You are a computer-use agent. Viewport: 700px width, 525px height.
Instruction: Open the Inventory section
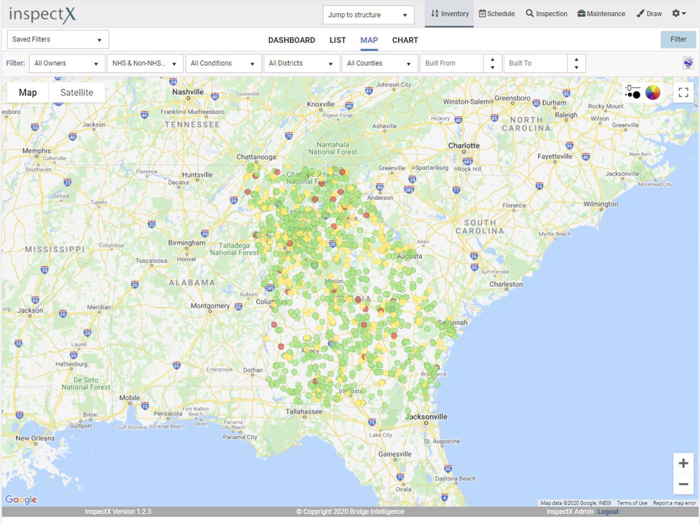tap(449, 14)
